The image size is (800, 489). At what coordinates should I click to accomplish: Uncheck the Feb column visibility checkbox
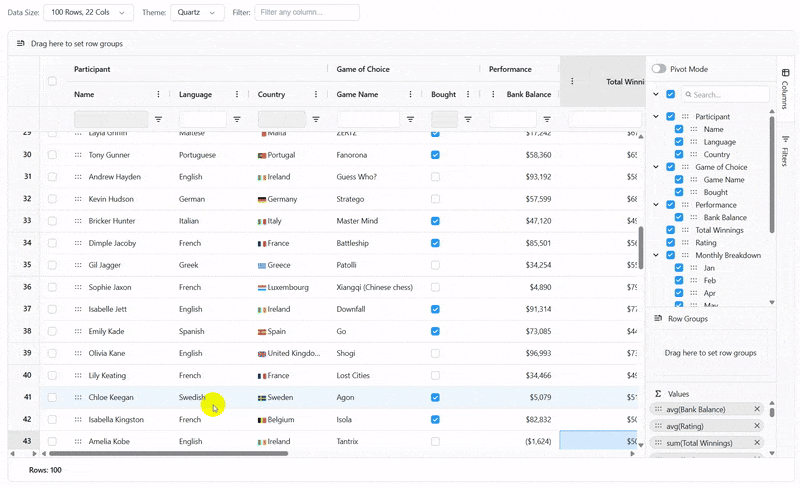(x=679, y=280)
